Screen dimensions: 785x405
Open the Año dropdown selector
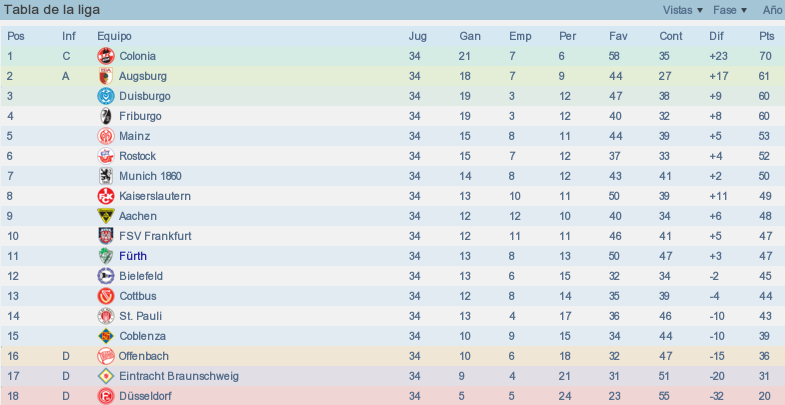(773, 10)
